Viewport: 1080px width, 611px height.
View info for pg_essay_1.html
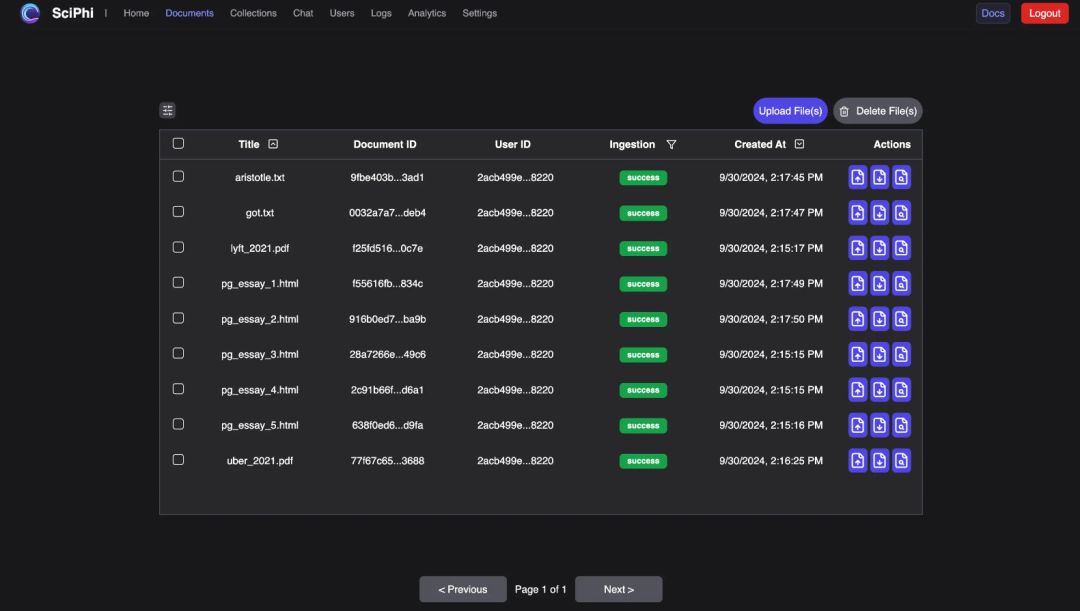tap(902, 283)
